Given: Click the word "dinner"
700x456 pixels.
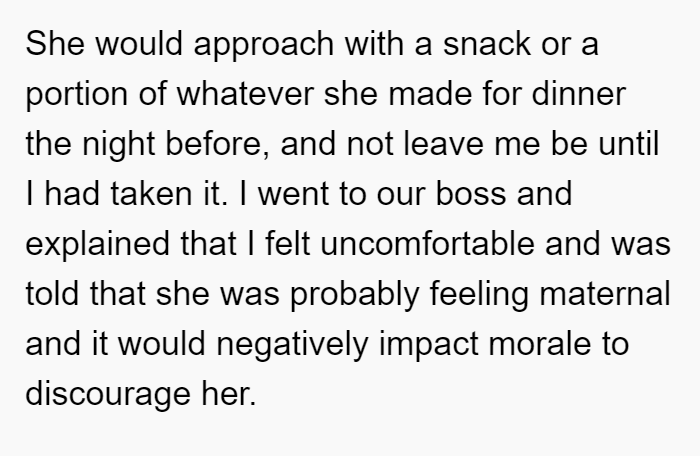Looking at the screenshot, I should coord(579,94).
